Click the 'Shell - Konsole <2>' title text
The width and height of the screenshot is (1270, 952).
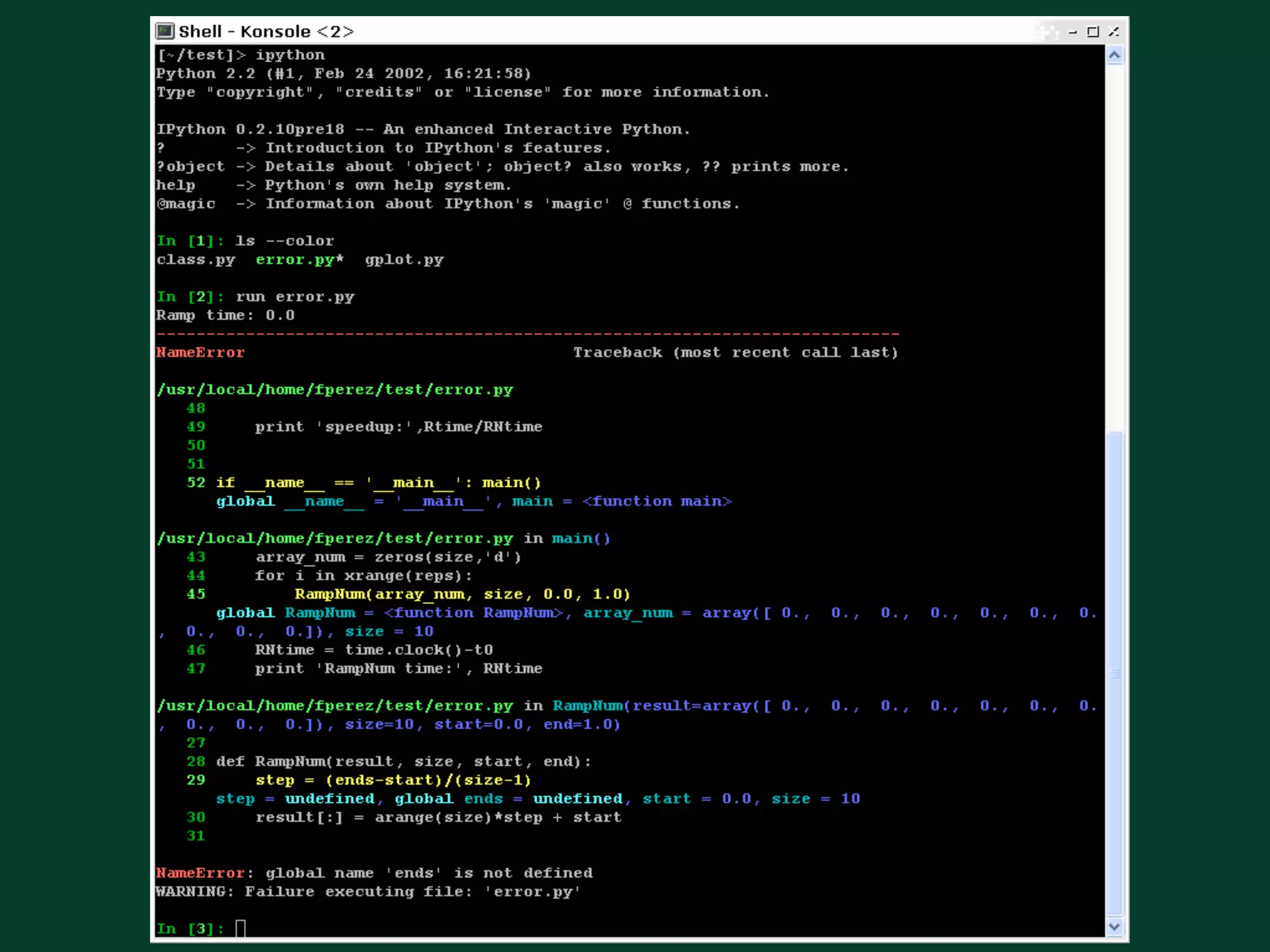click(266, 32)
